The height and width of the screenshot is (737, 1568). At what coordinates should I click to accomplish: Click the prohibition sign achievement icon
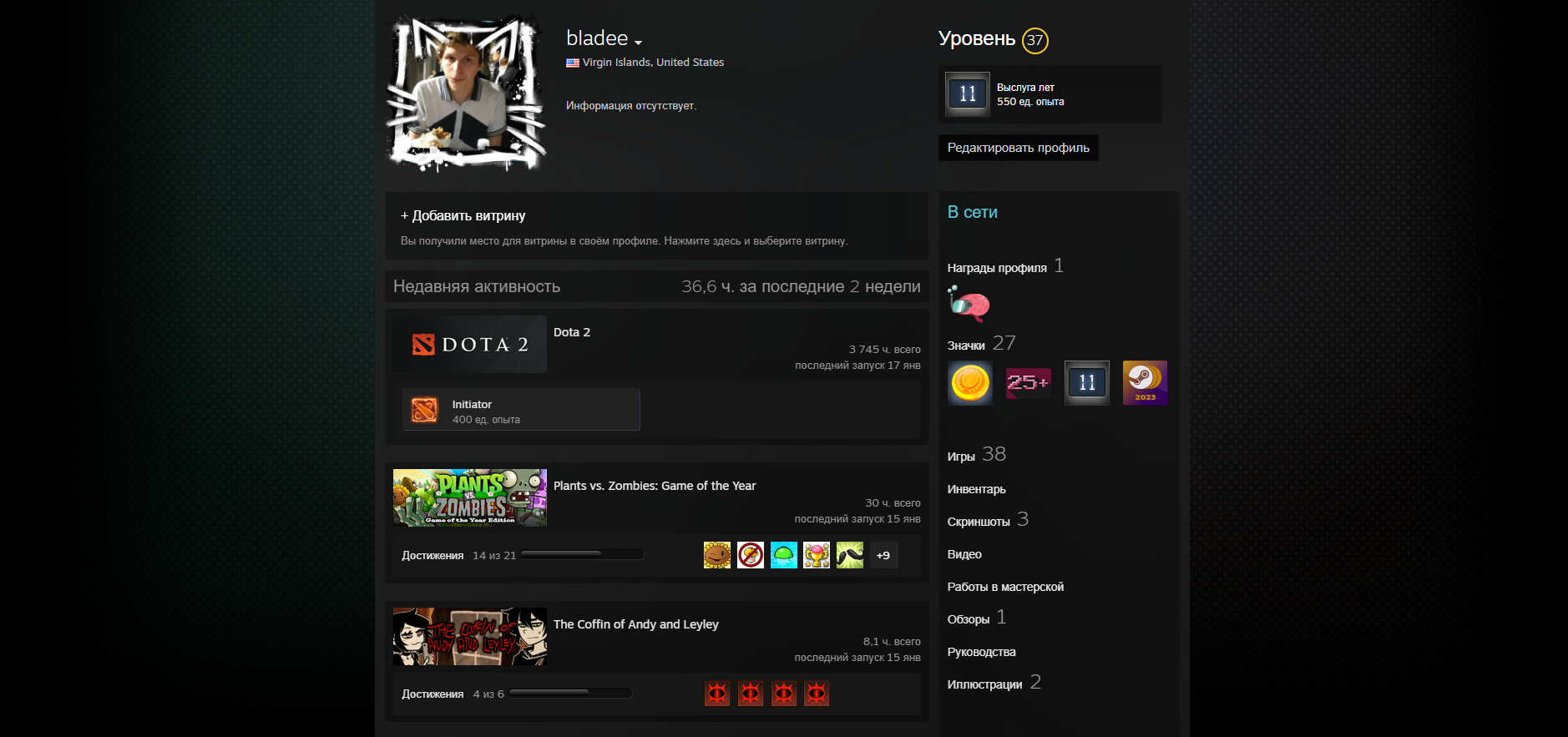(x=751, y=555)
